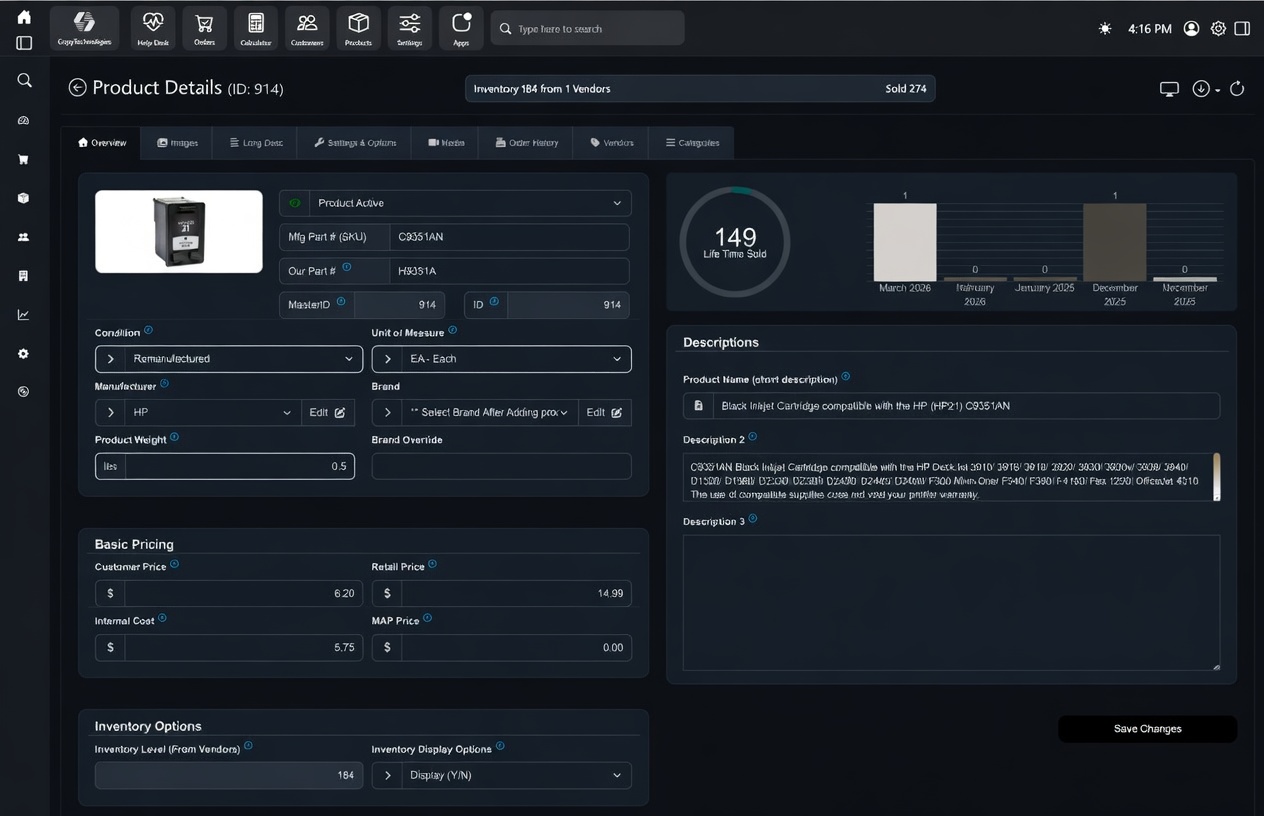The height and width of the screenshot is (816, 1264).
Task: Toggle the right side panel icon
Action: 1242,29
